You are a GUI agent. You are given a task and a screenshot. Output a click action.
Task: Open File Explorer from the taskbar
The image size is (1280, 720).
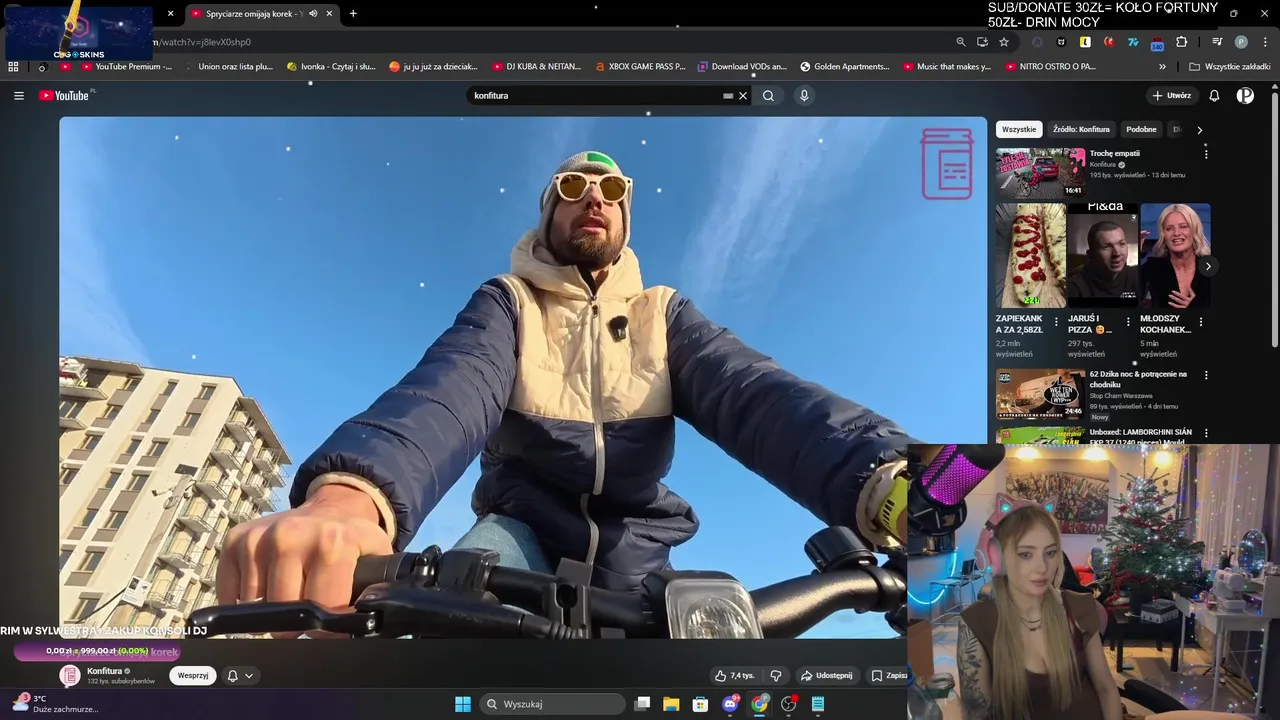point(671,704)
